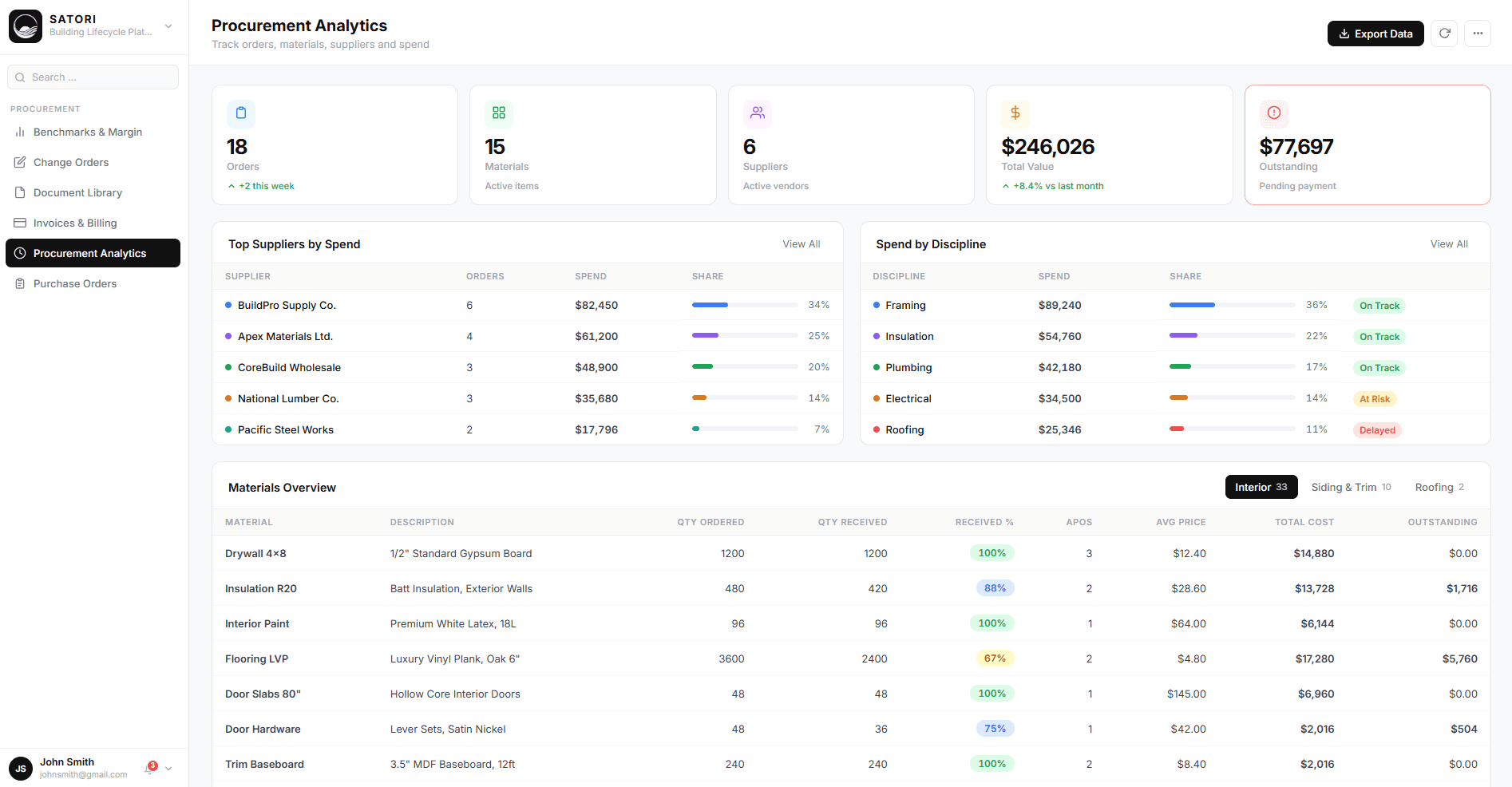Expand John Smith account menu chevron
Screen dimensions: 1512x787
pos(168,769)
